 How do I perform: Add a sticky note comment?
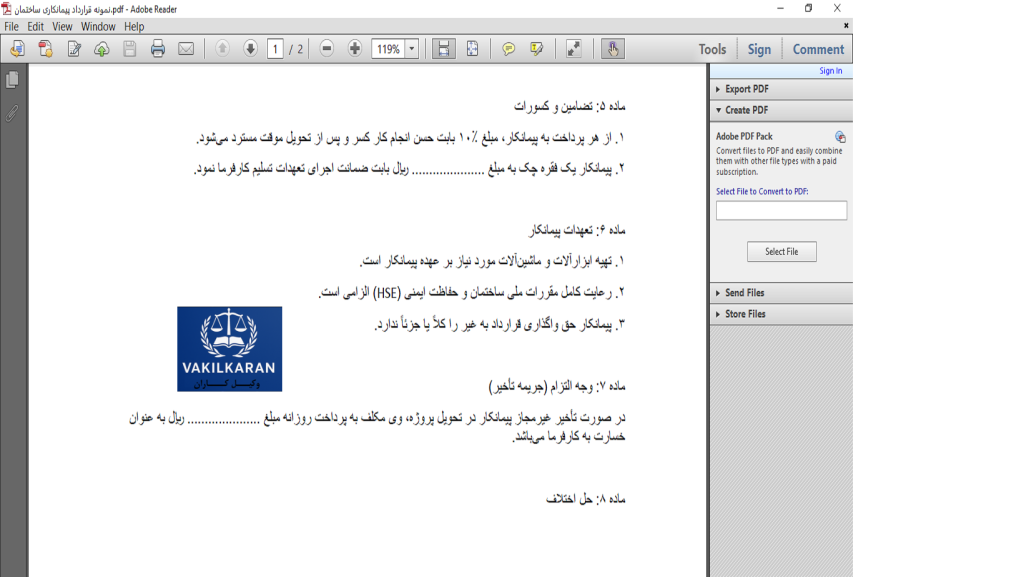click(509, 49)
